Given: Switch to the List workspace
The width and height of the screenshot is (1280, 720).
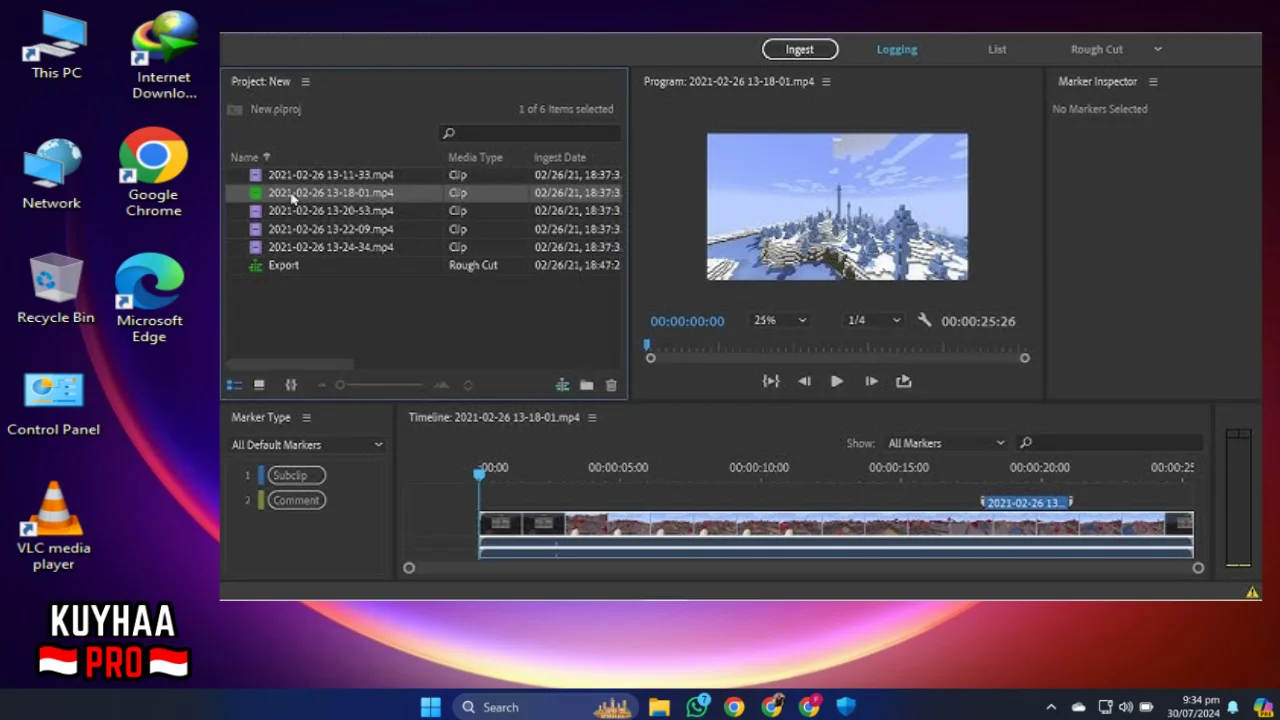Looking at the screenshot, I should point(997,49).
